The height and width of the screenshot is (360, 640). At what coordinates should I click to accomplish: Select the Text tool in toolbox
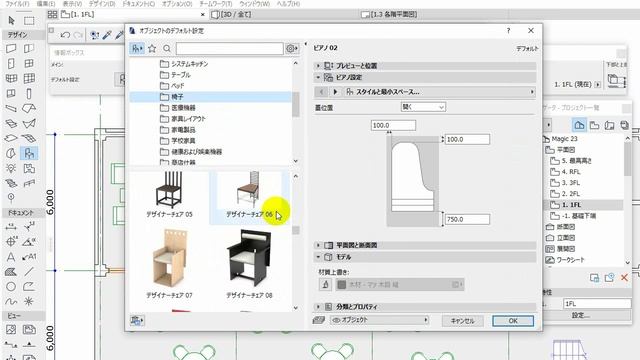11,257
